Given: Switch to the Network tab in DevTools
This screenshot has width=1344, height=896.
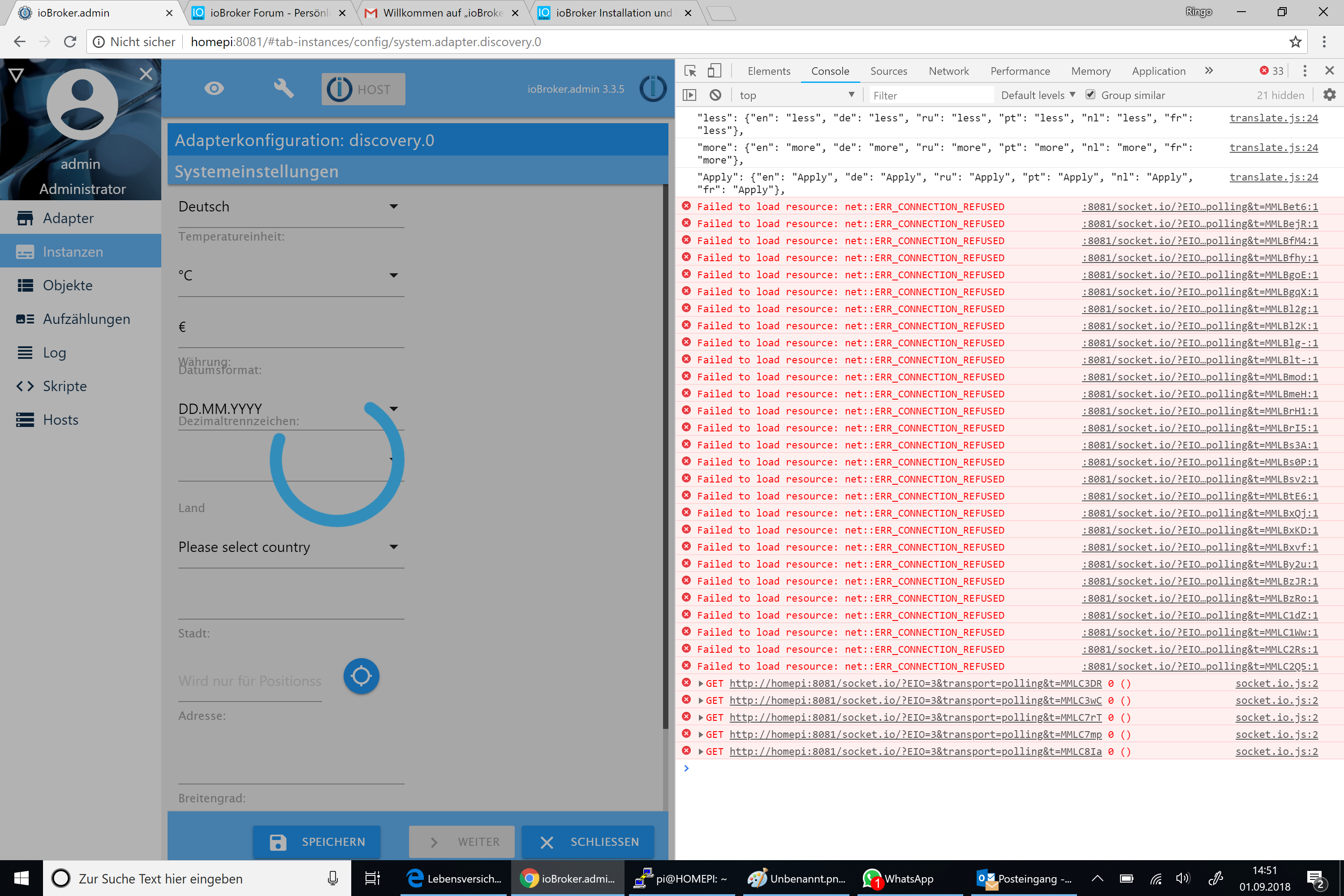Looking at the screenshot, I should [x=948, y=71].
